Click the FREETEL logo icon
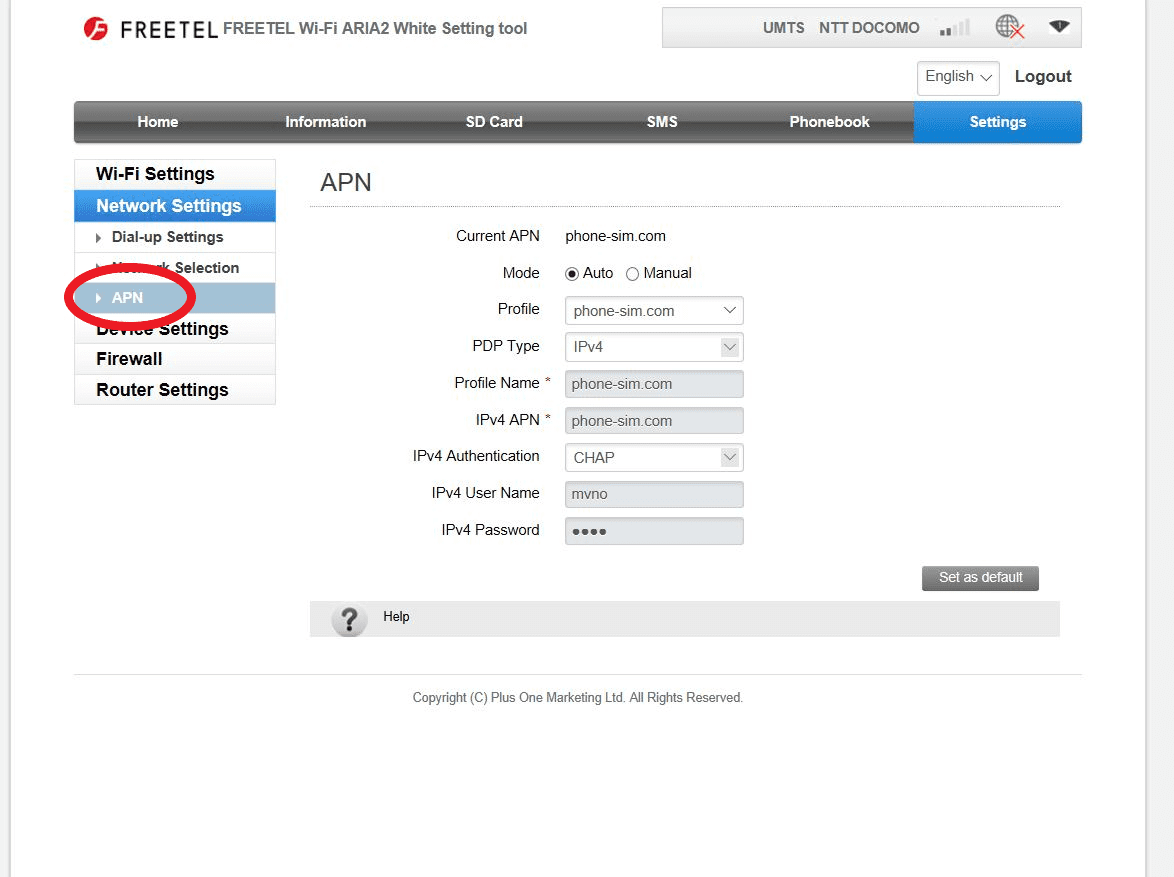The width and height of the screenshot is (1174, 877). point(96,29)
